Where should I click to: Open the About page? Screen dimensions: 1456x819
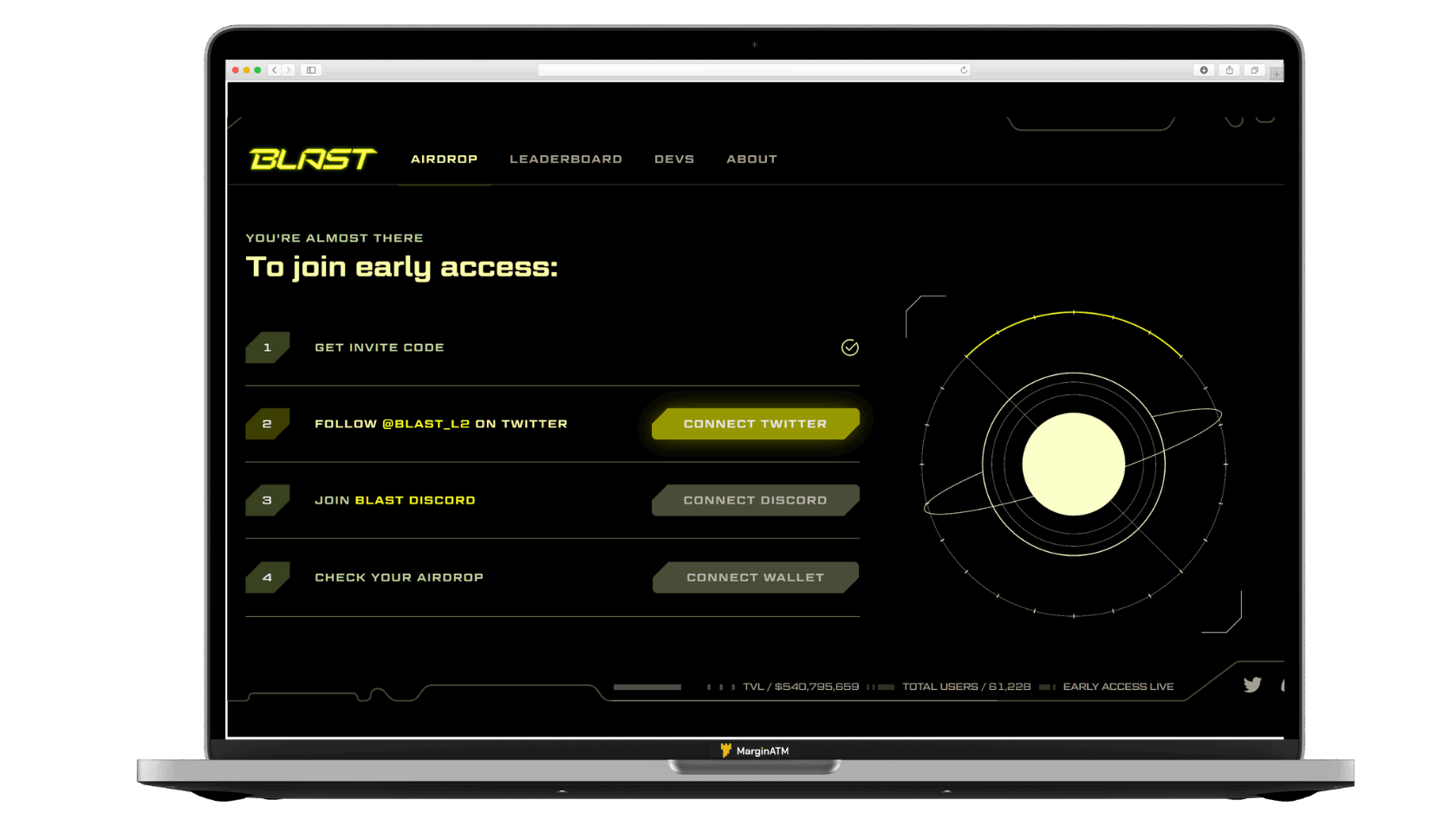751,159
